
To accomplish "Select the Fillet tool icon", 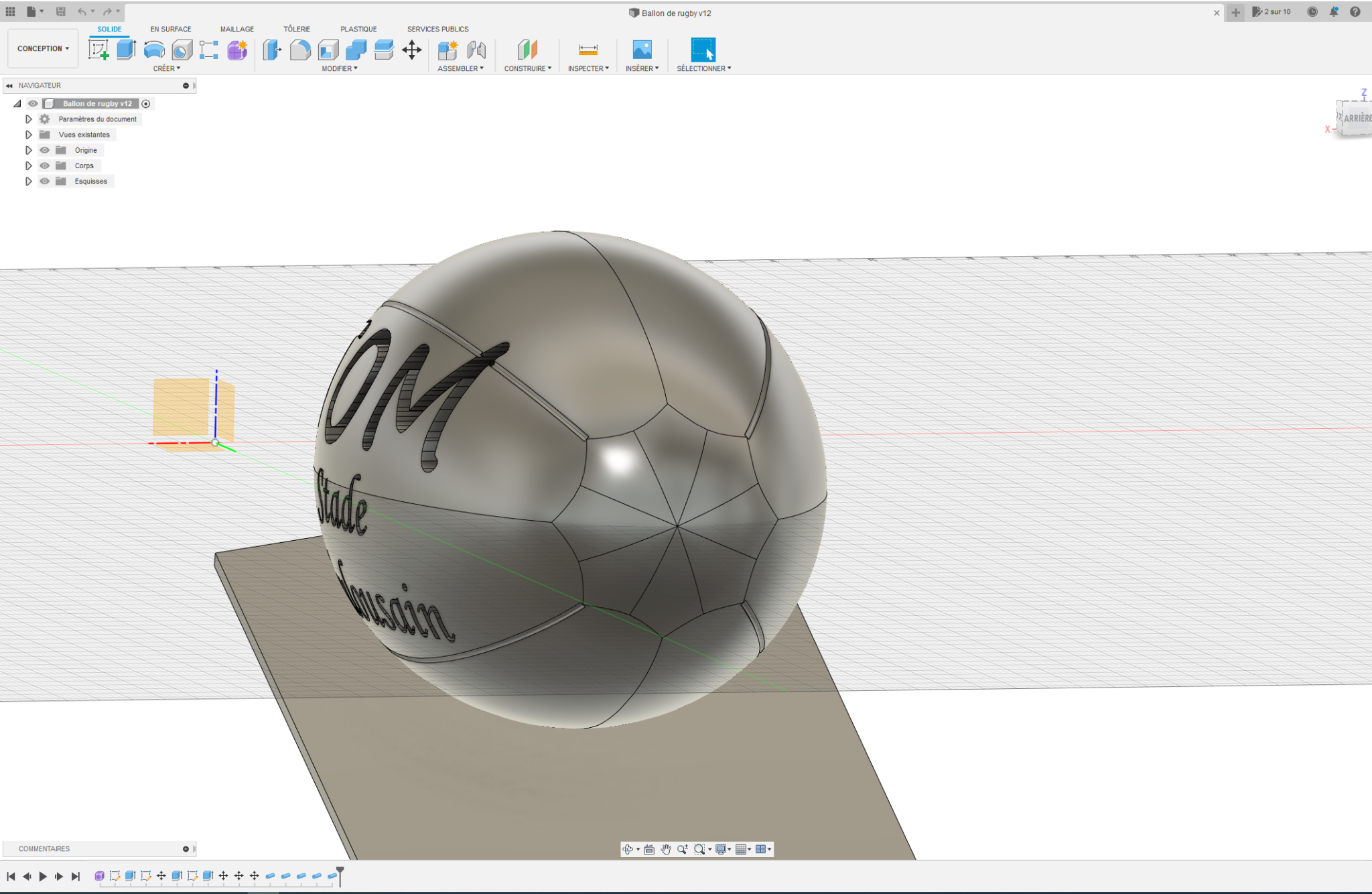I will tap(300, 50).
